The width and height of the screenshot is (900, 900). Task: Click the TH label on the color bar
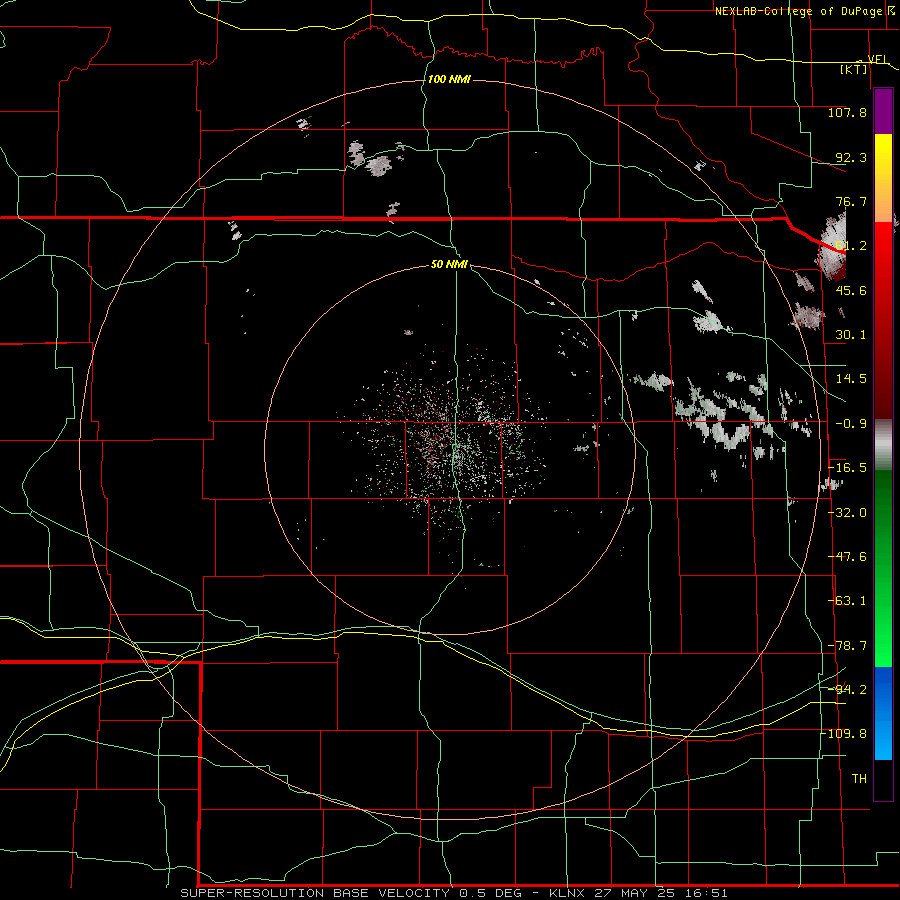[859, 779]
